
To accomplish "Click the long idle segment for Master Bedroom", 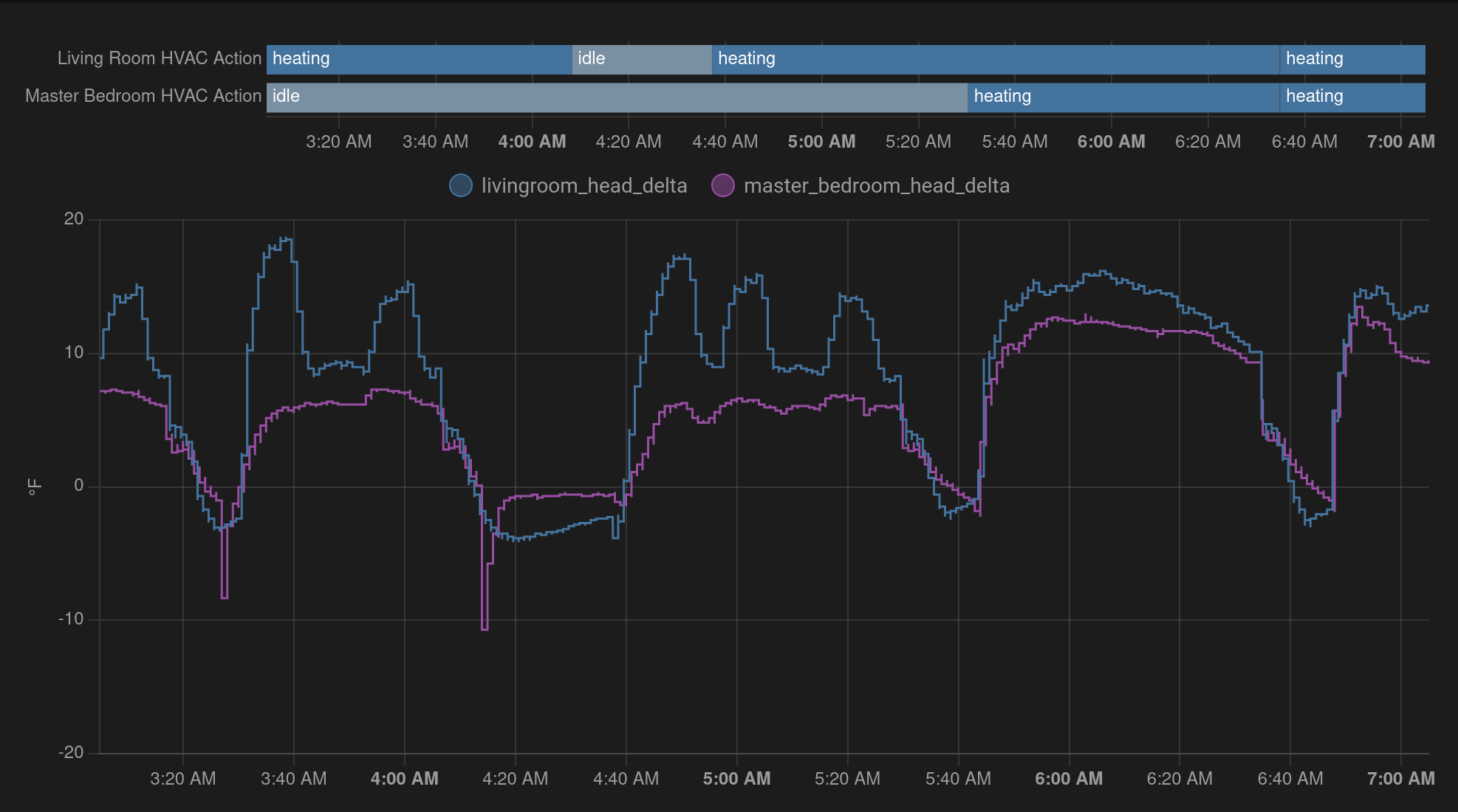I will coord(617,96).
